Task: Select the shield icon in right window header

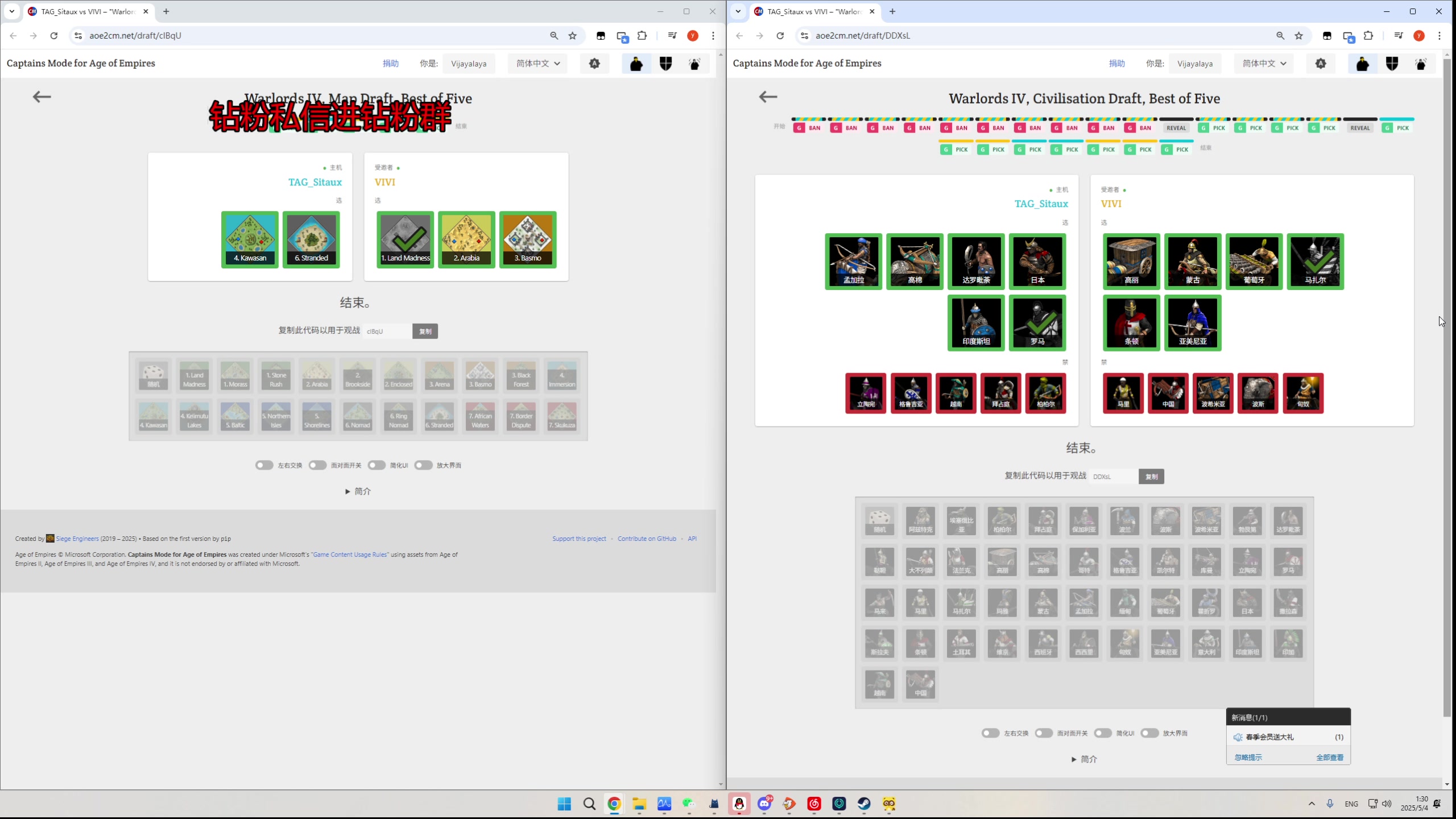Action: (1392, 63)
